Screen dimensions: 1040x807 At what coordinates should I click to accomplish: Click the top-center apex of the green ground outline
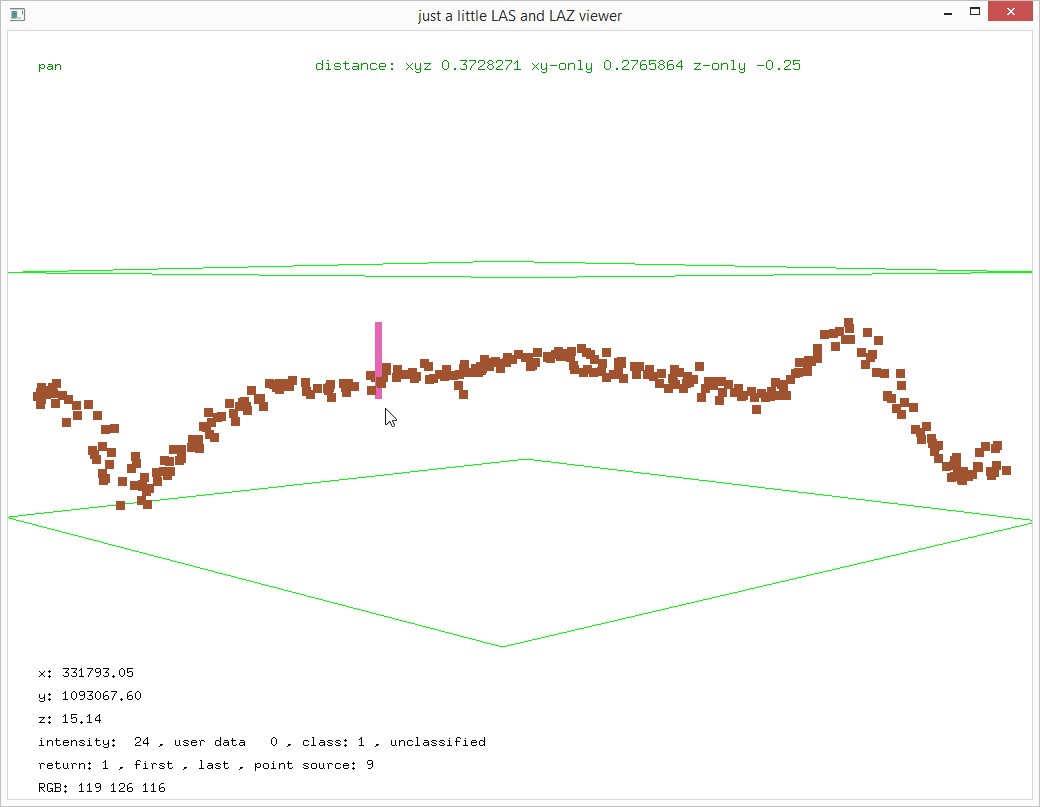pyautogui.click(x=526, y=459)
